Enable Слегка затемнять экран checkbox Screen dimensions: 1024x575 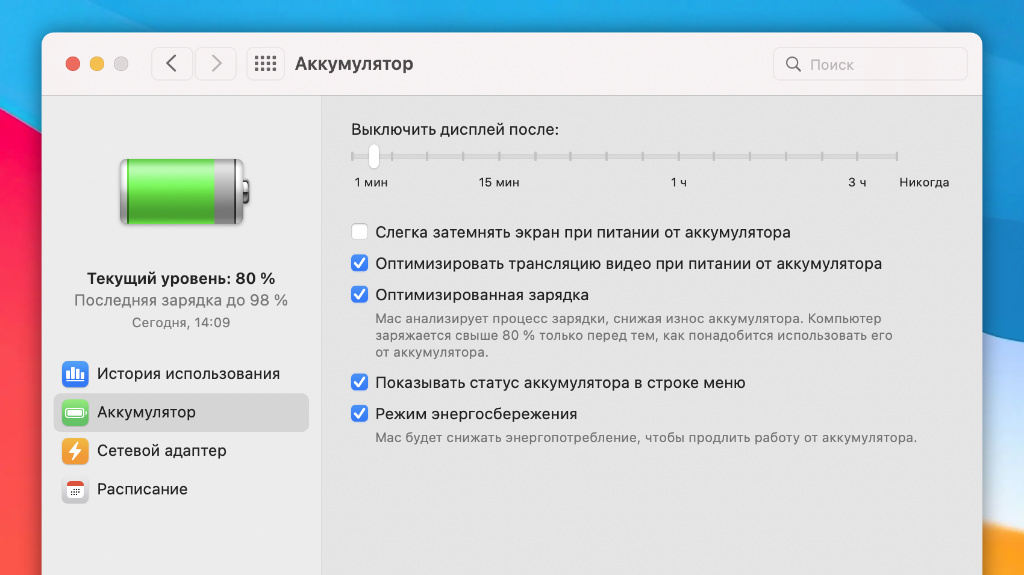pyautogui.click(x=359, y=232)
